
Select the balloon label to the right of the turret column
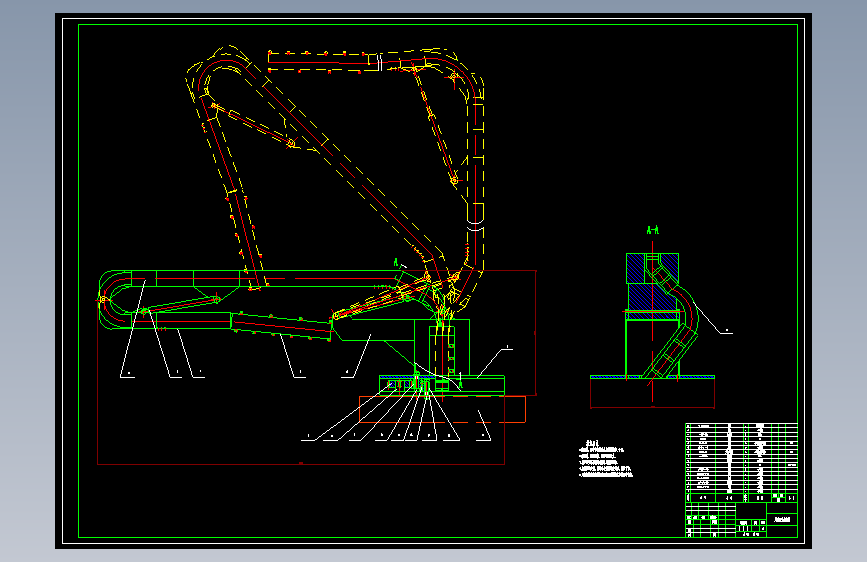pyautogui.click(x=508, y=348)
